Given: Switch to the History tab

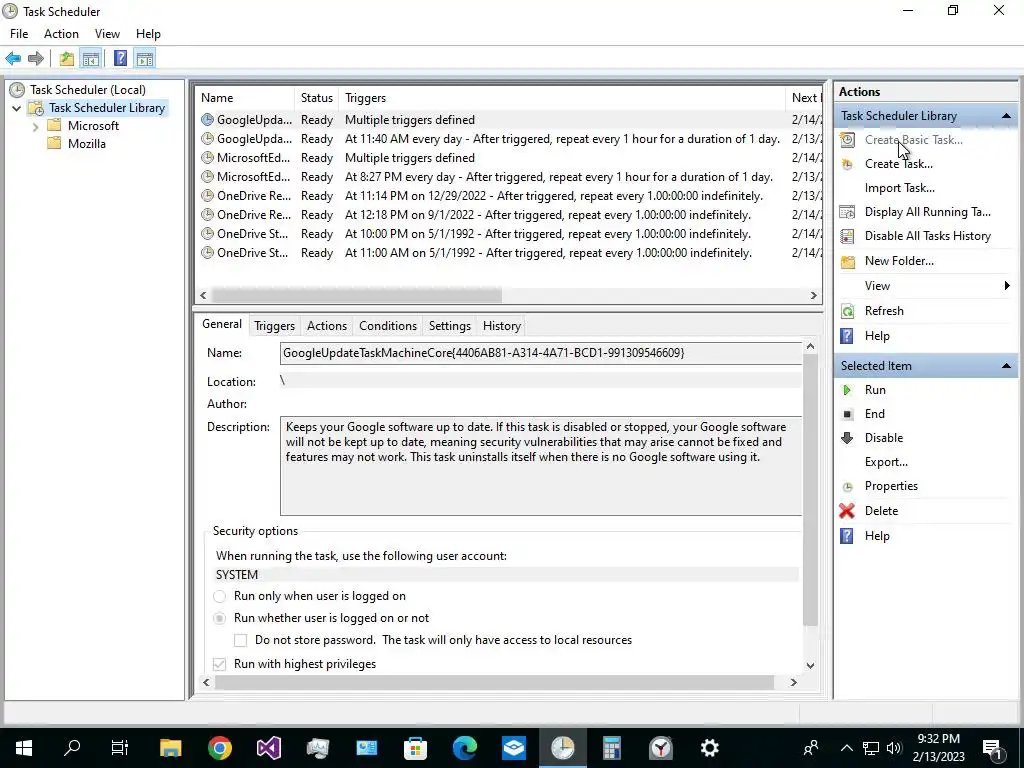Looking at the screenshot, I should (502, 326).
